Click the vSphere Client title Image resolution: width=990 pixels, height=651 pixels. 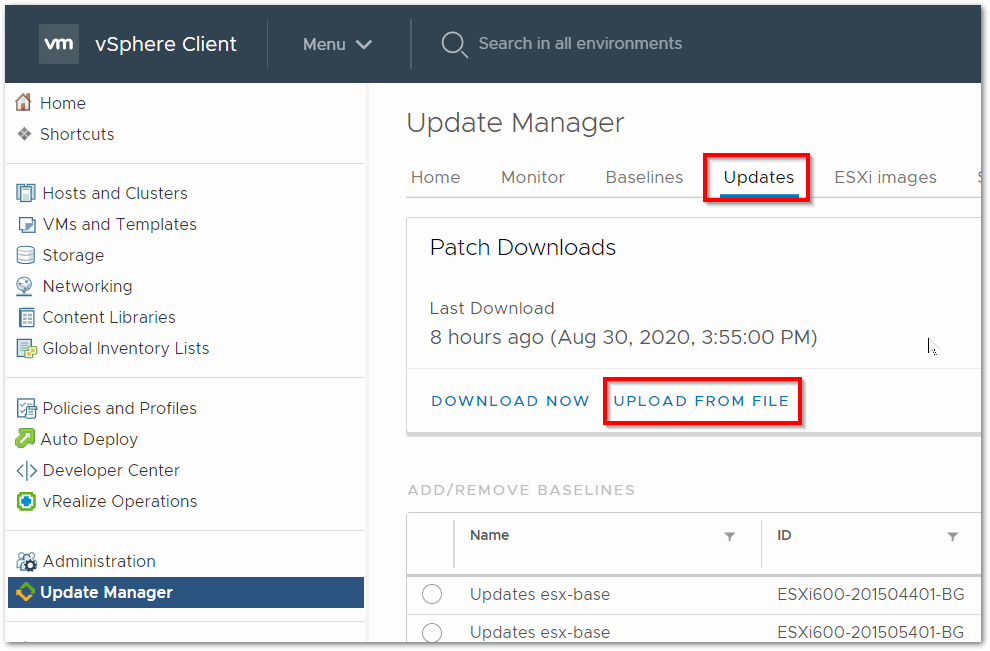pos(166,44)
